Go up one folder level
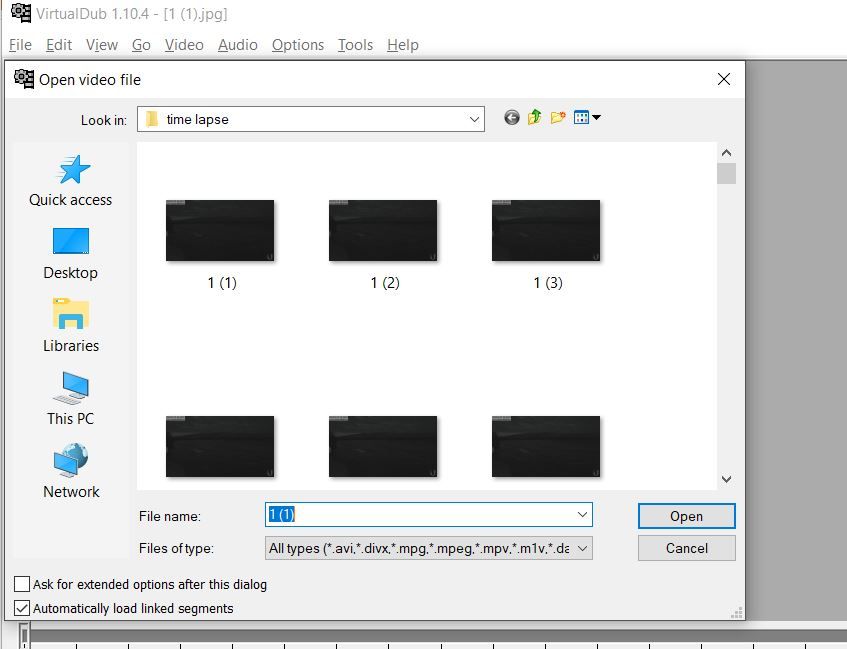The width and height of the screenshot is (847, 649). click(x=534, y=117)
